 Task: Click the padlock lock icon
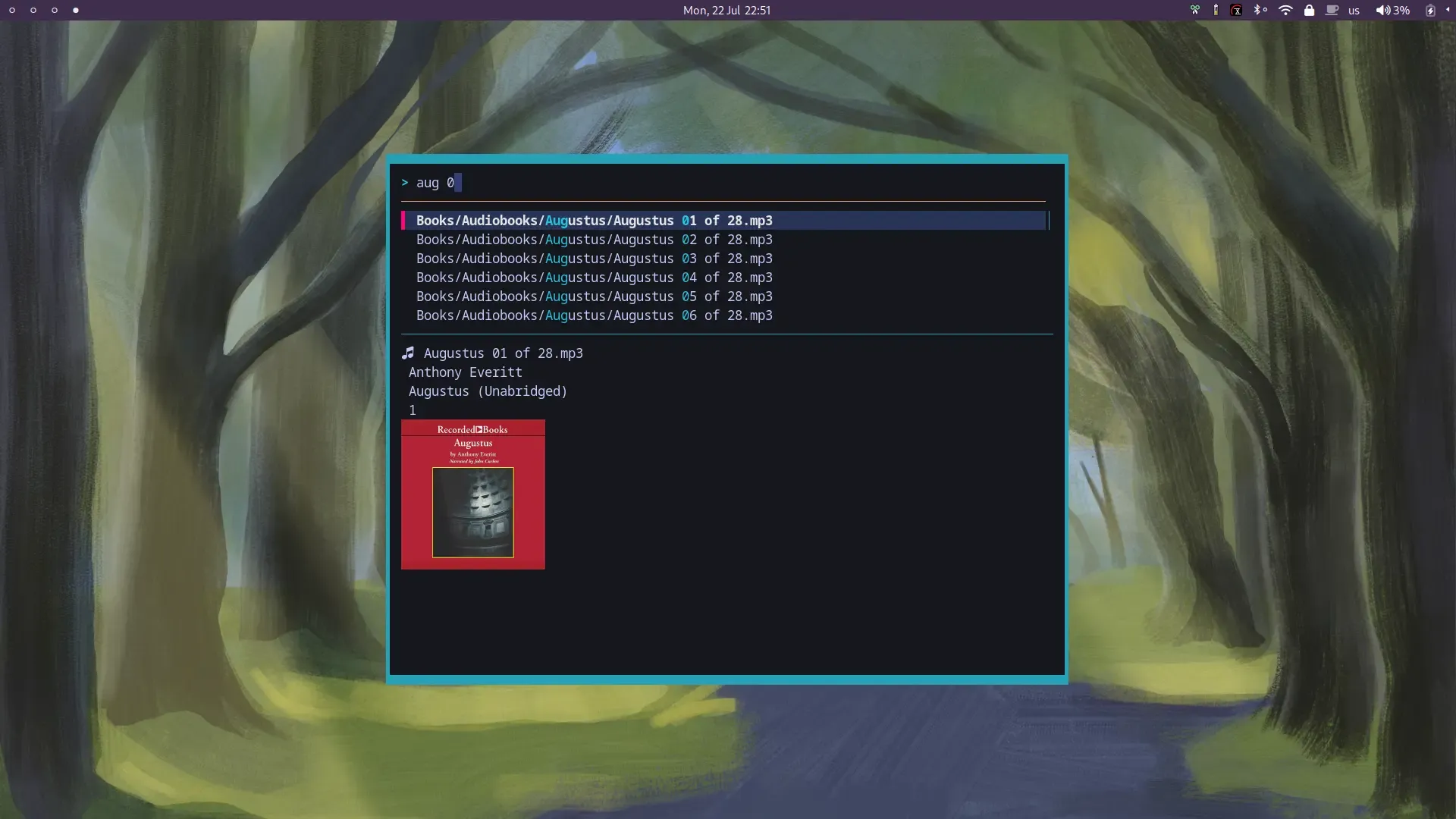coord(1309,11)
